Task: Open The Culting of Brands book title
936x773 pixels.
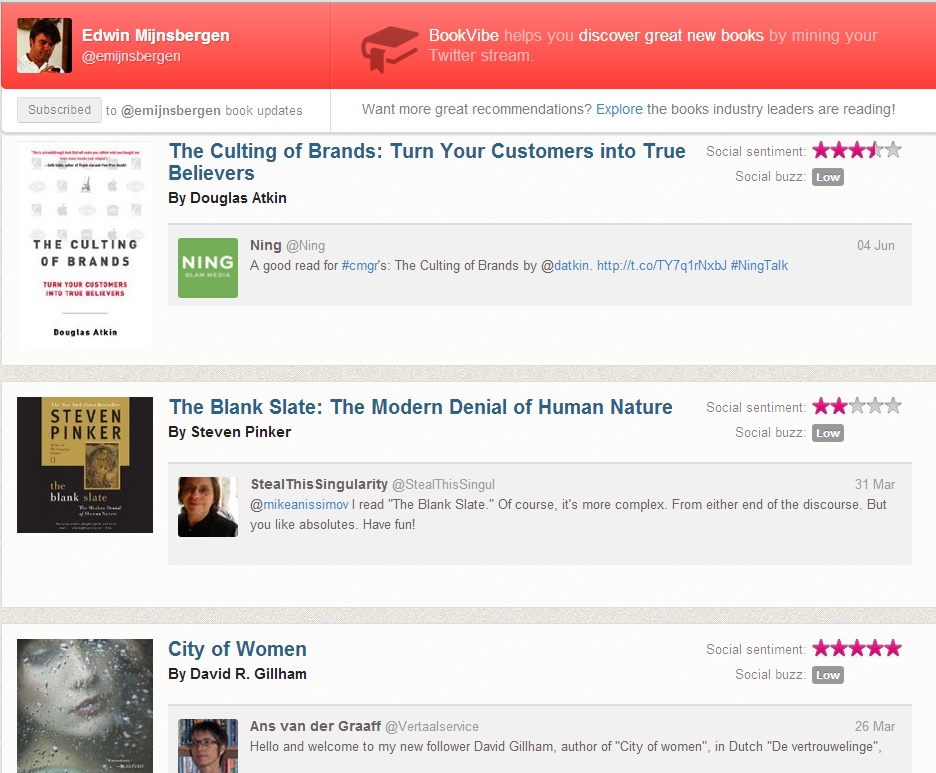Action: coord(426,162)
